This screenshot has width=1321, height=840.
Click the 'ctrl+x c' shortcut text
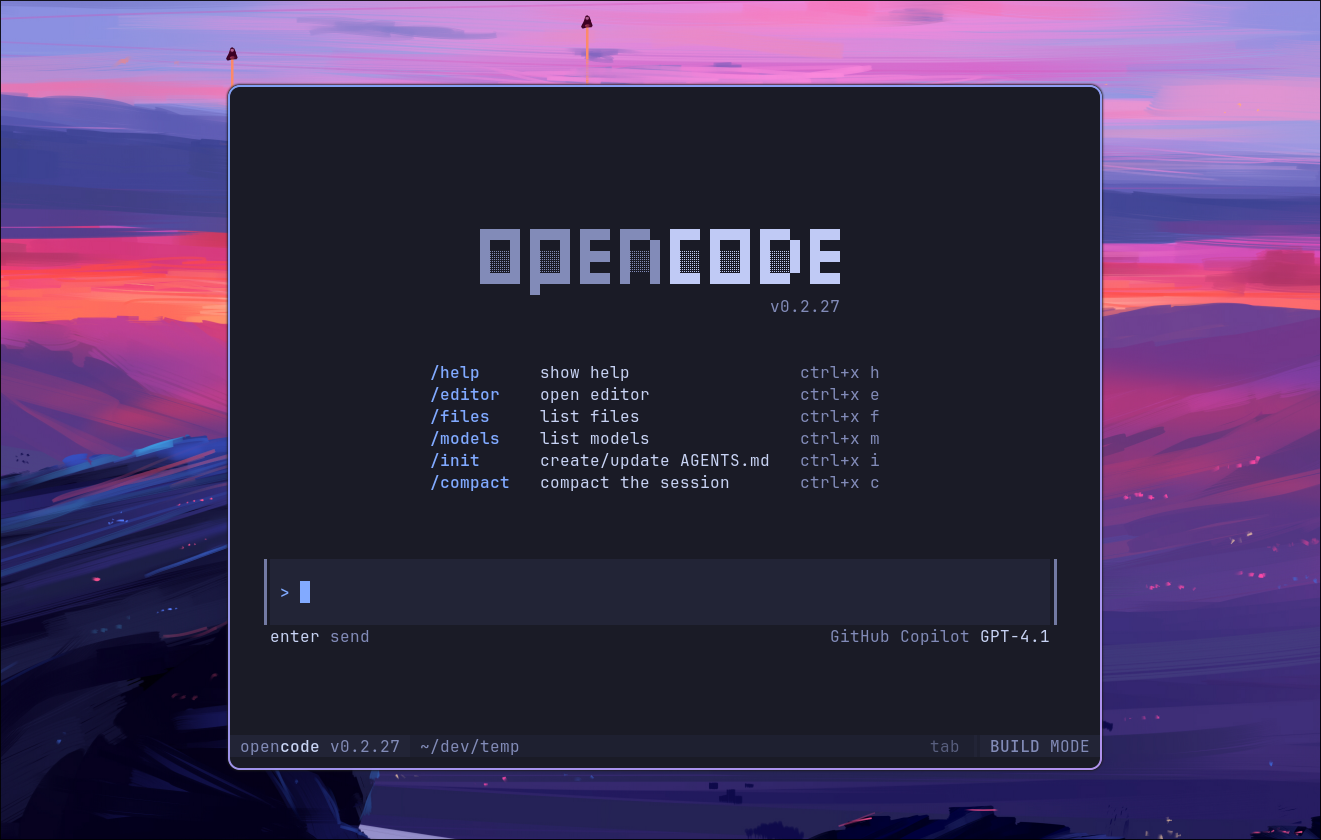840,483
